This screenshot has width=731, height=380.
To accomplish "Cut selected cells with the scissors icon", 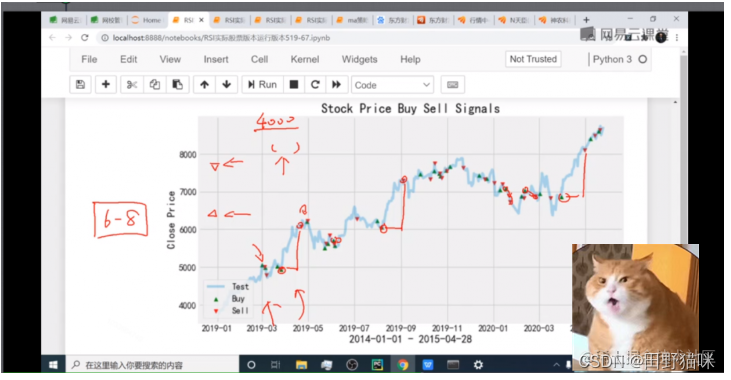I will pos(132,85).
